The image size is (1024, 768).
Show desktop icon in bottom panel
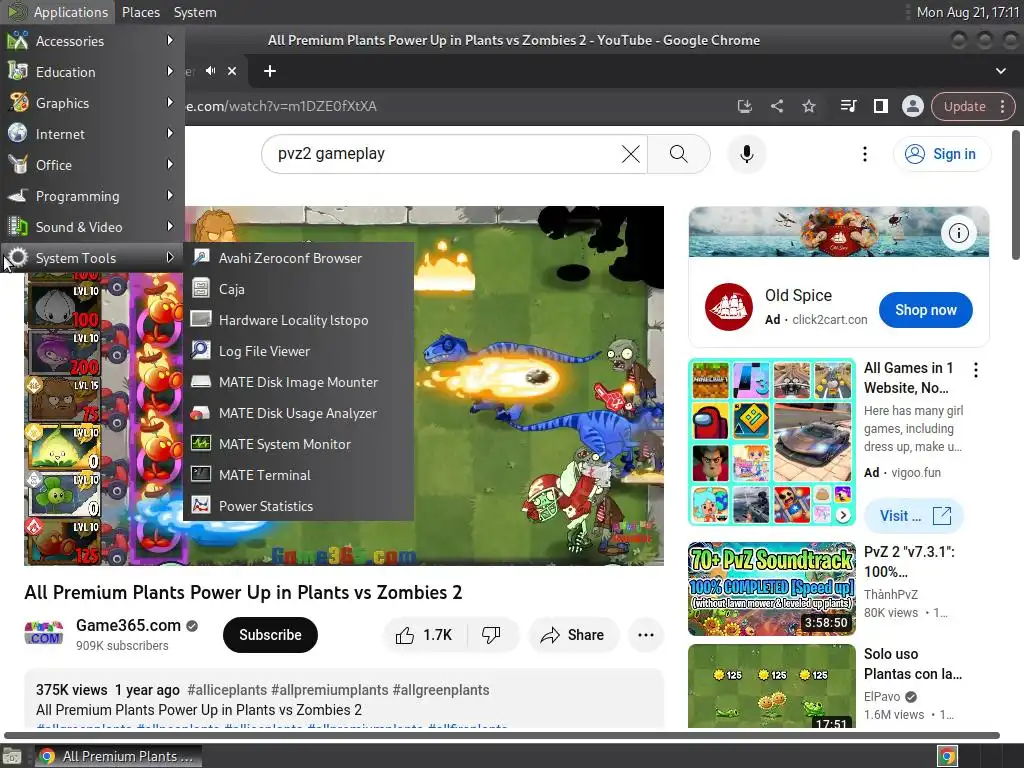pyautogui.click(x=12, y=756)
